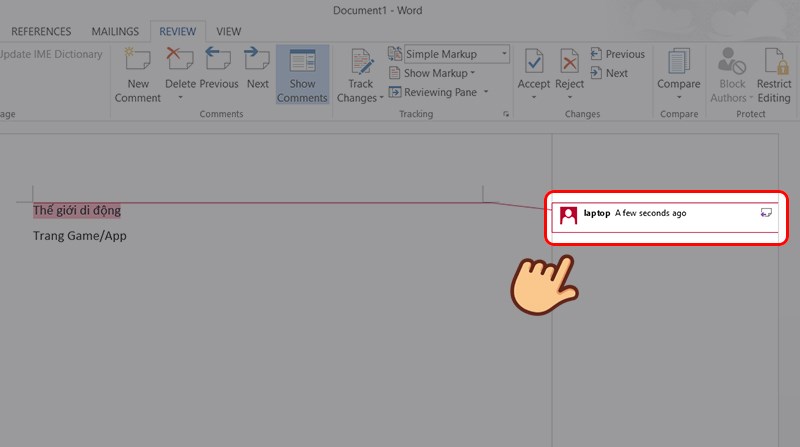The width and height of the screenshot is (800, 447).
Task: Switch to the REFERENCES tab
Action: 41,32
